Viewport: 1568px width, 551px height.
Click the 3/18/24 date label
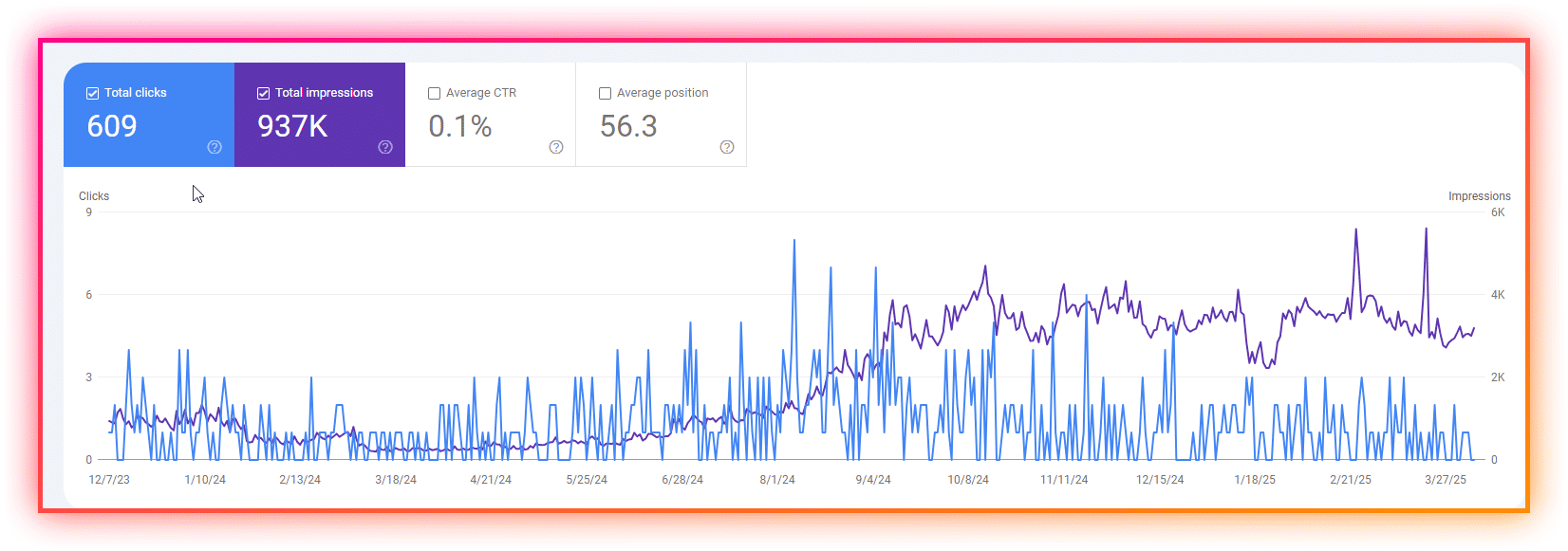[x=396, y=480]
